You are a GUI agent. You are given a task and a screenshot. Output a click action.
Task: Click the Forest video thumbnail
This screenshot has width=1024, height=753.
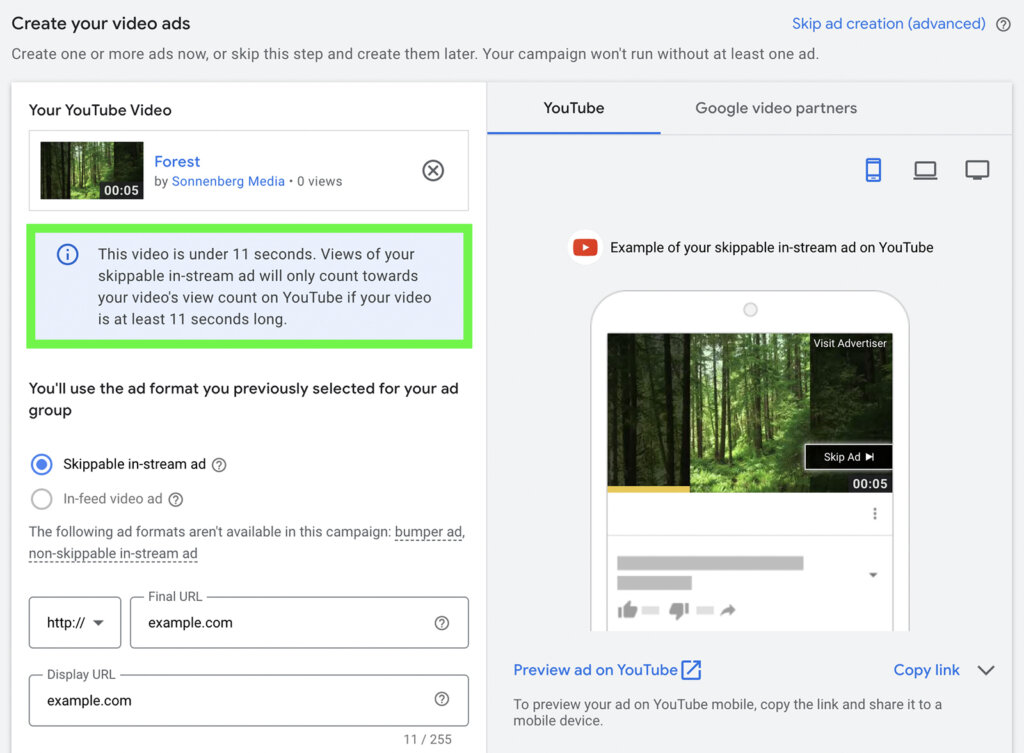91,170
